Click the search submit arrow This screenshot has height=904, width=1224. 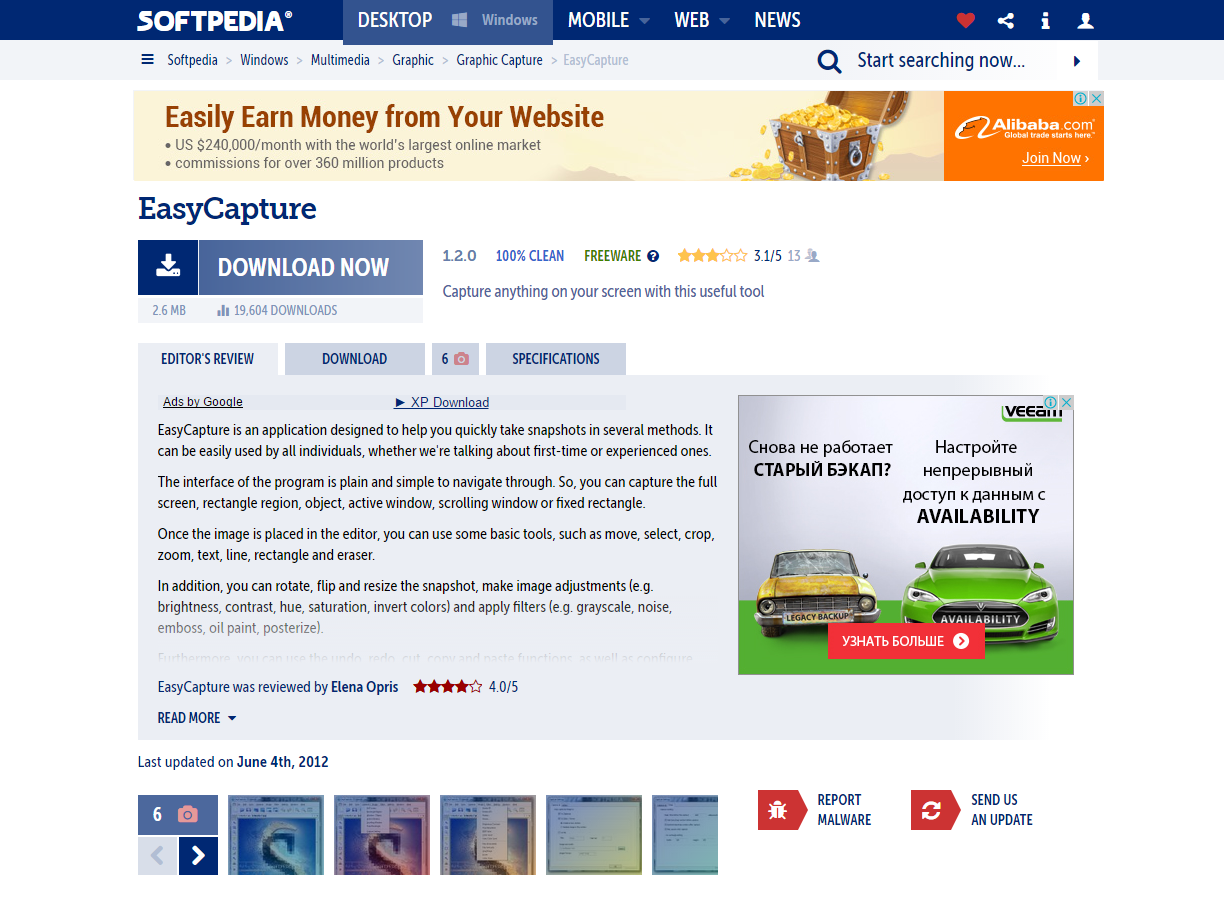1077,61
